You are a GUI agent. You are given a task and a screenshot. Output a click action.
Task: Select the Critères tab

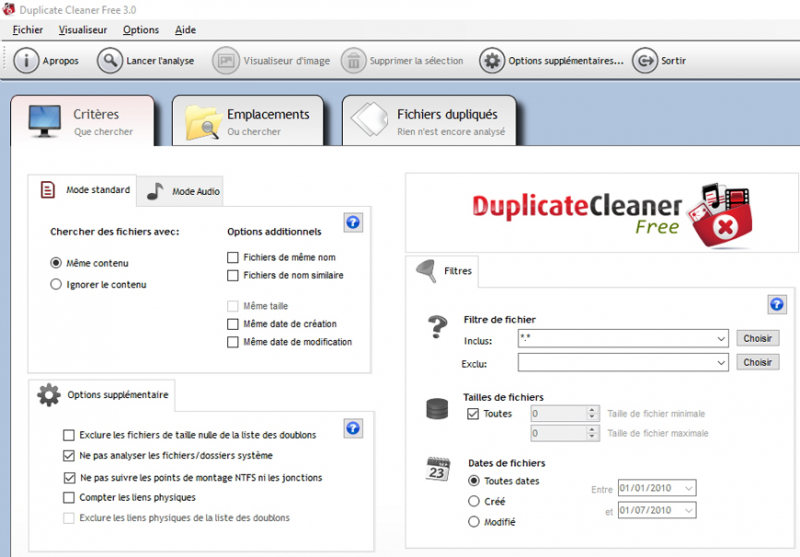coord(83,121)
